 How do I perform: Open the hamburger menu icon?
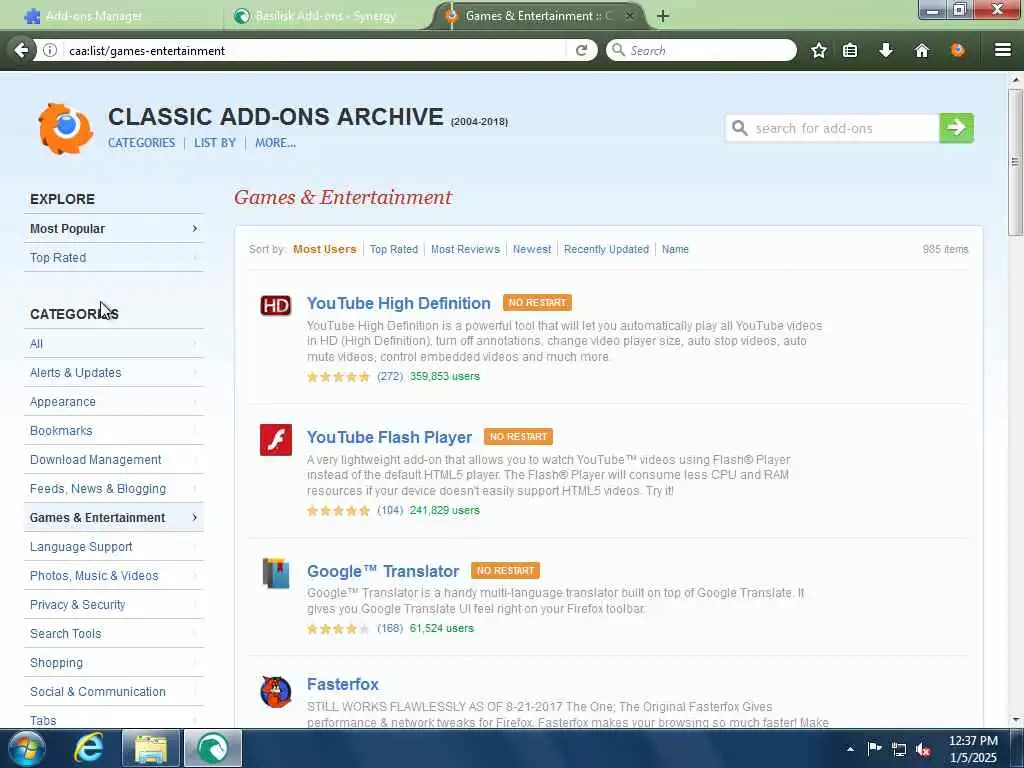tap(1002, 50)
